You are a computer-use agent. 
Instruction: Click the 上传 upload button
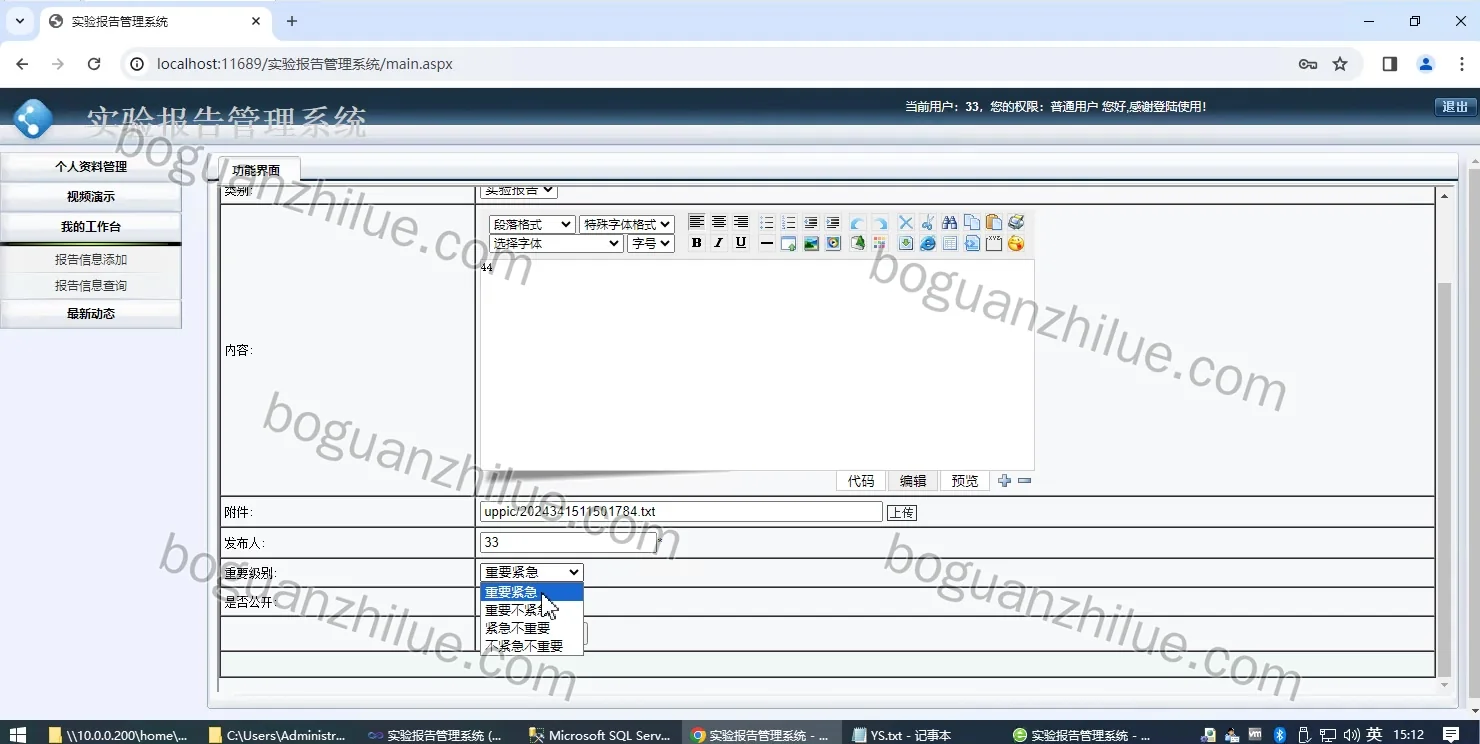[x=902, y=513]
